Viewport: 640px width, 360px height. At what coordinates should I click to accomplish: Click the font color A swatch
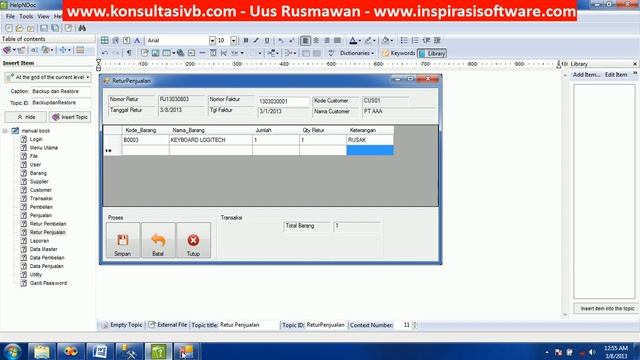353,40
